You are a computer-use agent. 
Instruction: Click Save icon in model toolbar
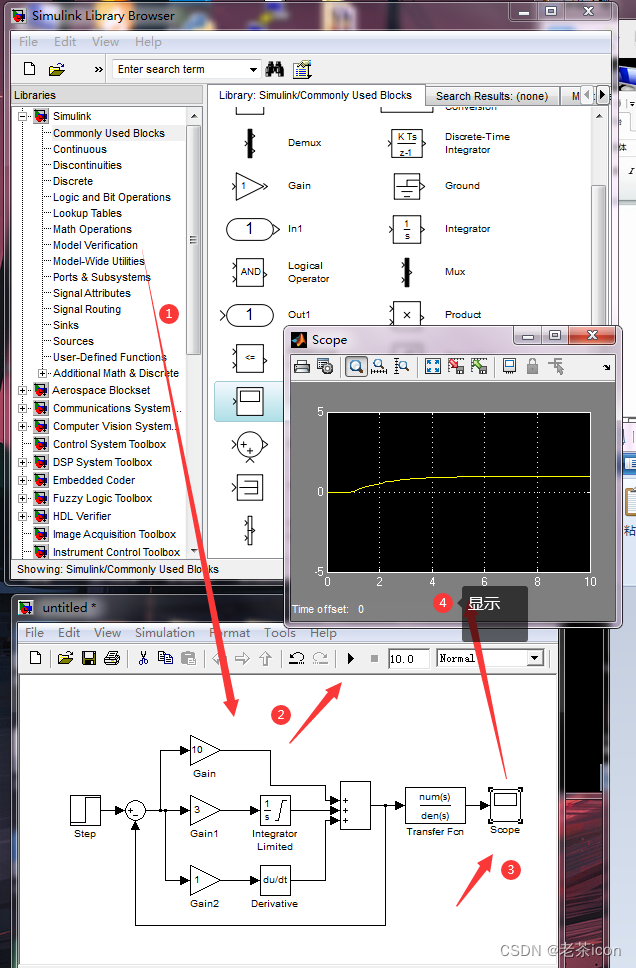[x=89, y=659]
